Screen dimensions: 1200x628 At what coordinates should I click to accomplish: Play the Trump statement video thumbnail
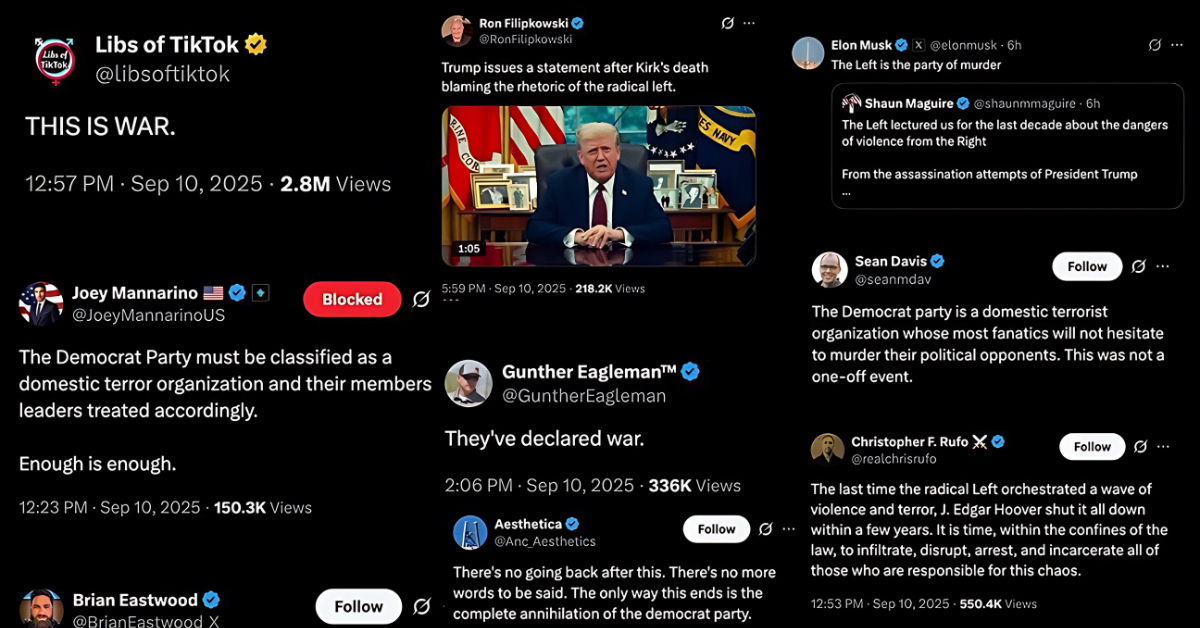click(598, 185)
